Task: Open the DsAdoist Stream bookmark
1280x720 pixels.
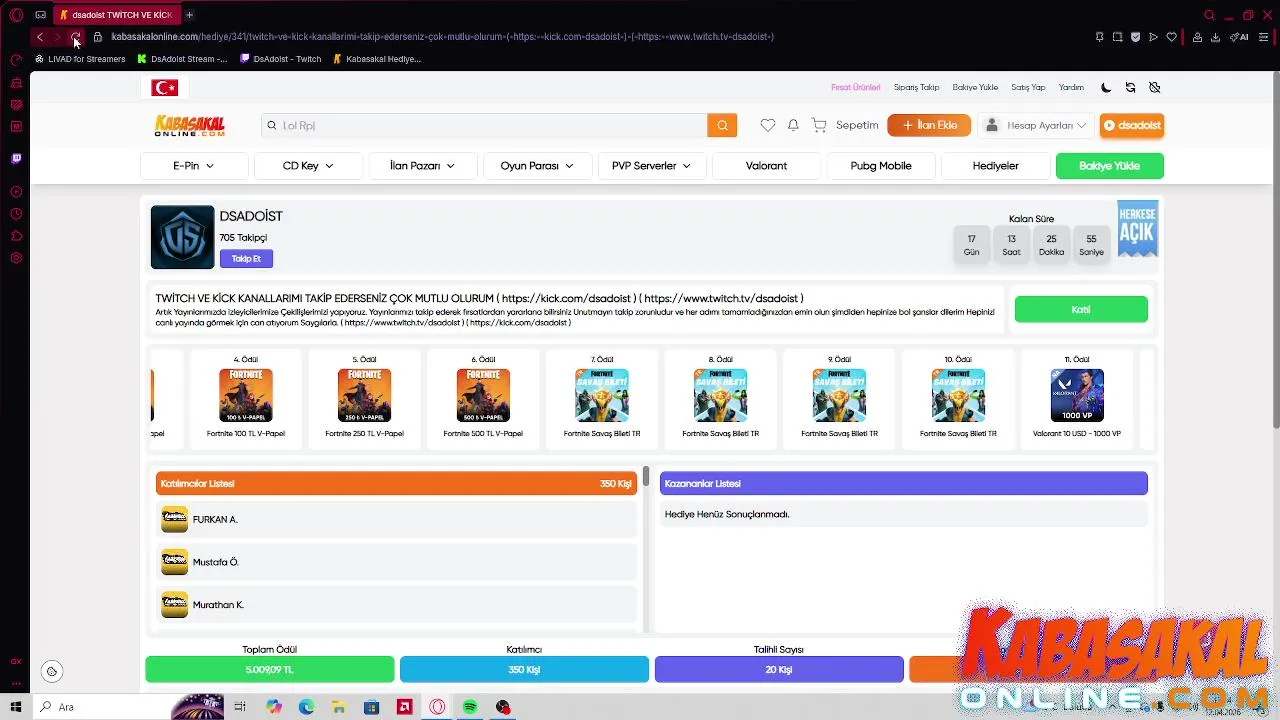Action: [x=182, y=59]
